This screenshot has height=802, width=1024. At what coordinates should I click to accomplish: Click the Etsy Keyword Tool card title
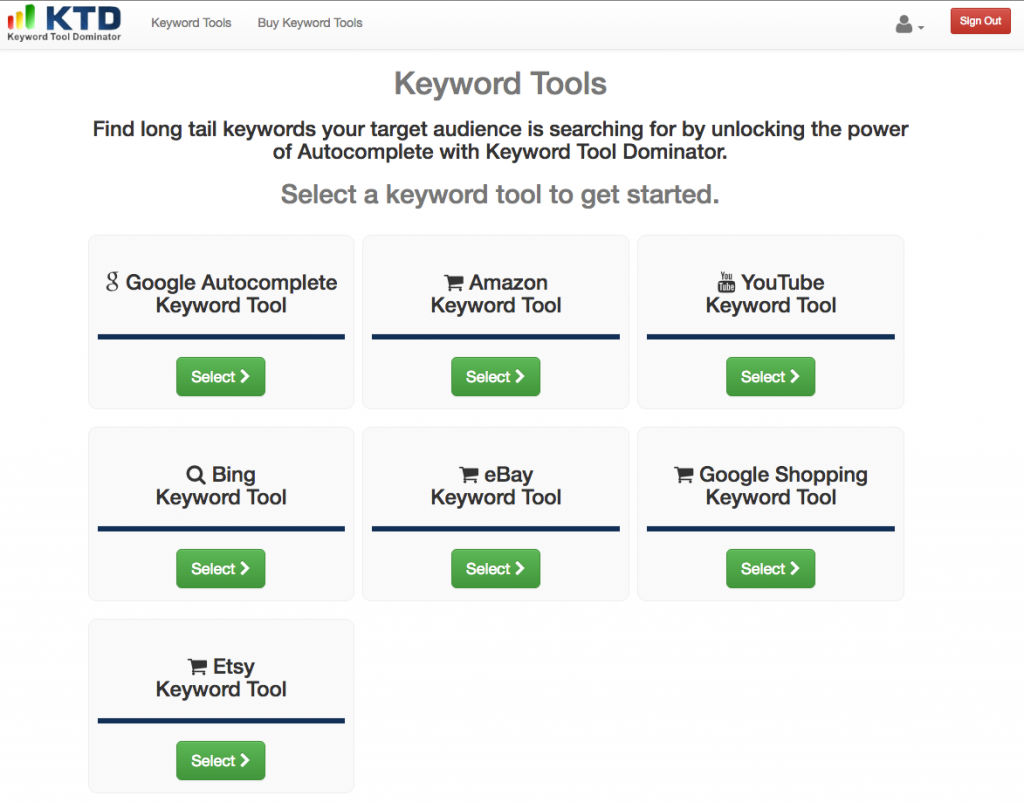[x=221, y=678]
